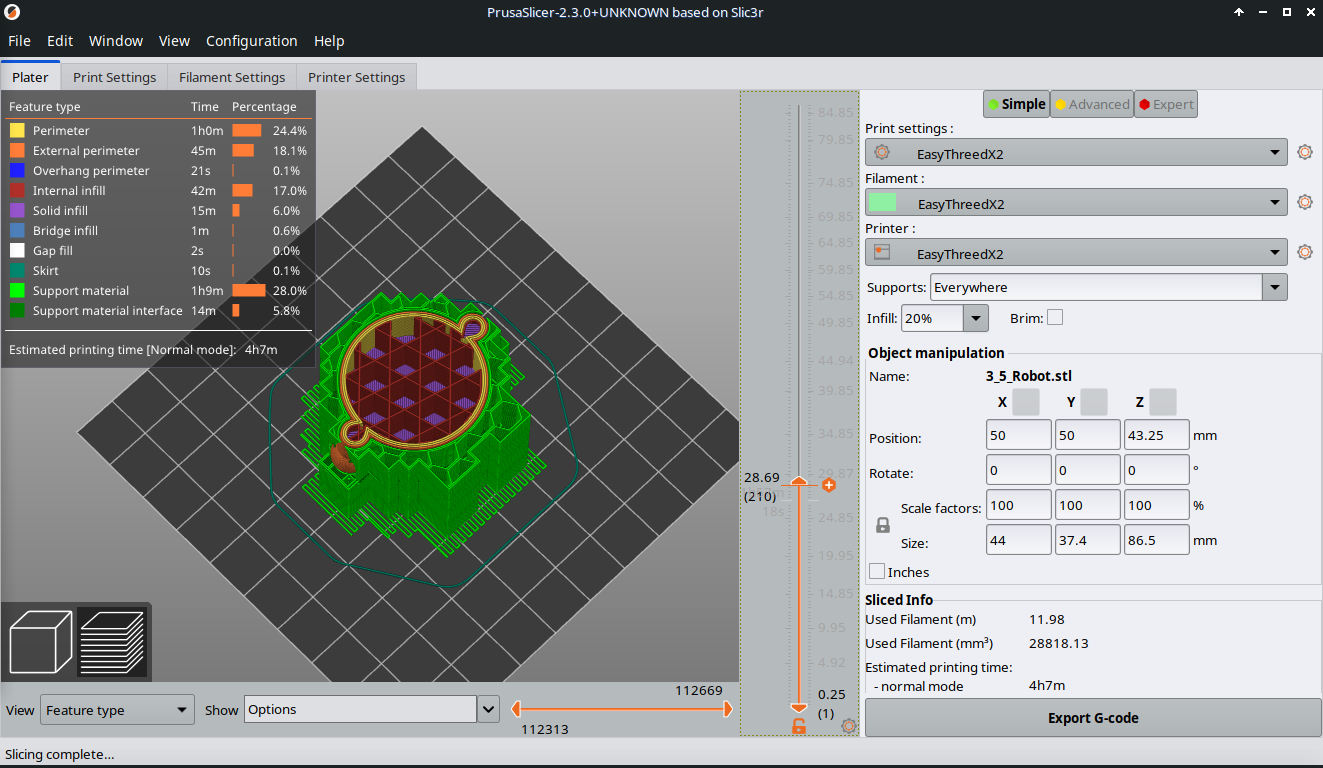This screenshot has height=768, width=1323.
Task: Open layer slider settings cog icon
Action: (849, 726)
